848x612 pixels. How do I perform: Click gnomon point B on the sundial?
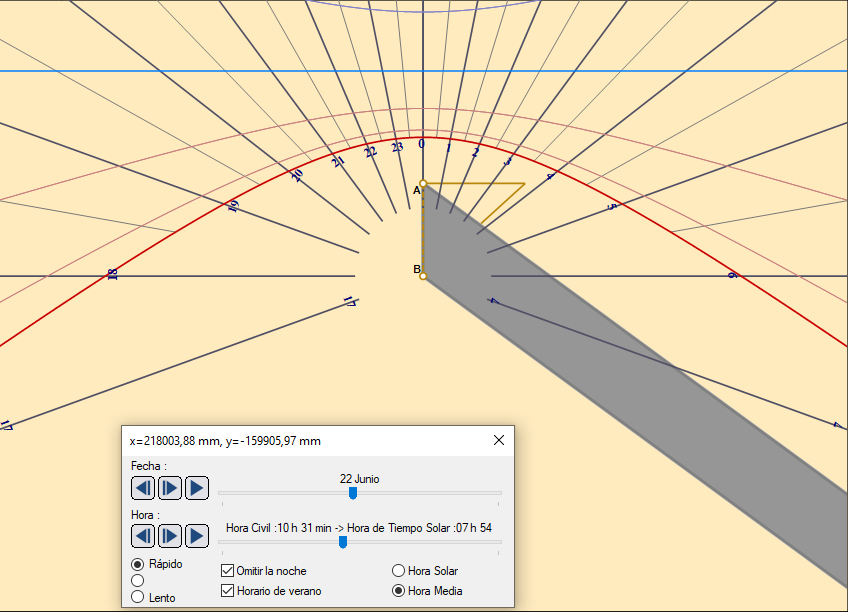coord(423,275)
